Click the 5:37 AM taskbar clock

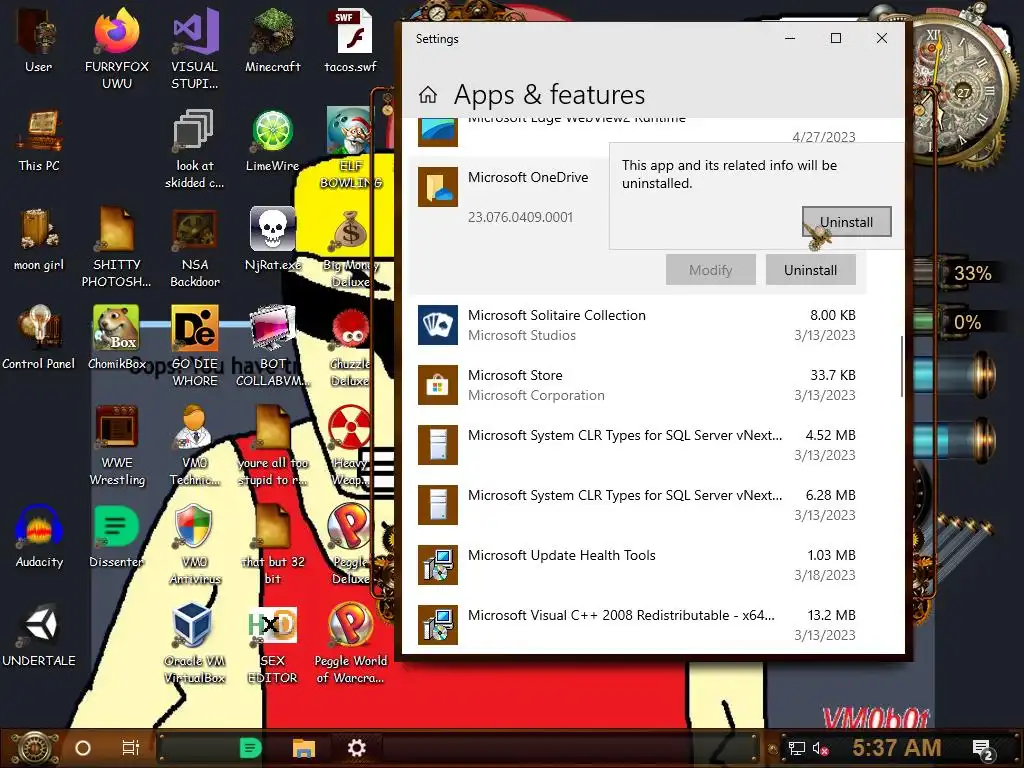[897, 748]
